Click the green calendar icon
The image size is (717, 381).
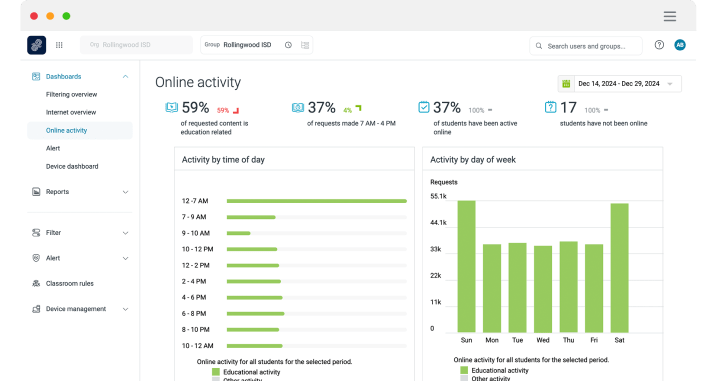pyautogui.click(x=566, y=84)
